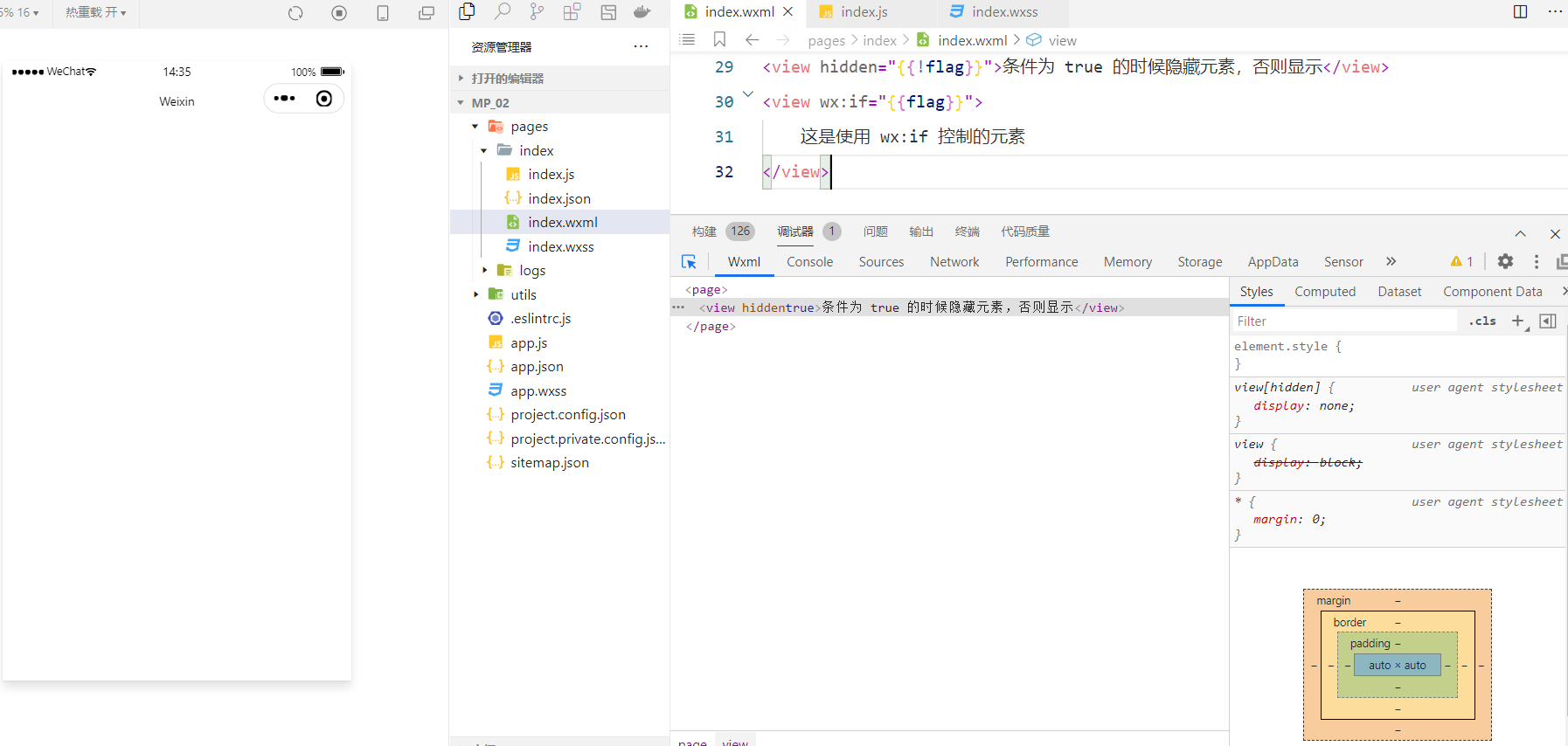Open the Sources debugger tab
Viewport: 1568px width, 746px height.
click(x=881, y=262)
